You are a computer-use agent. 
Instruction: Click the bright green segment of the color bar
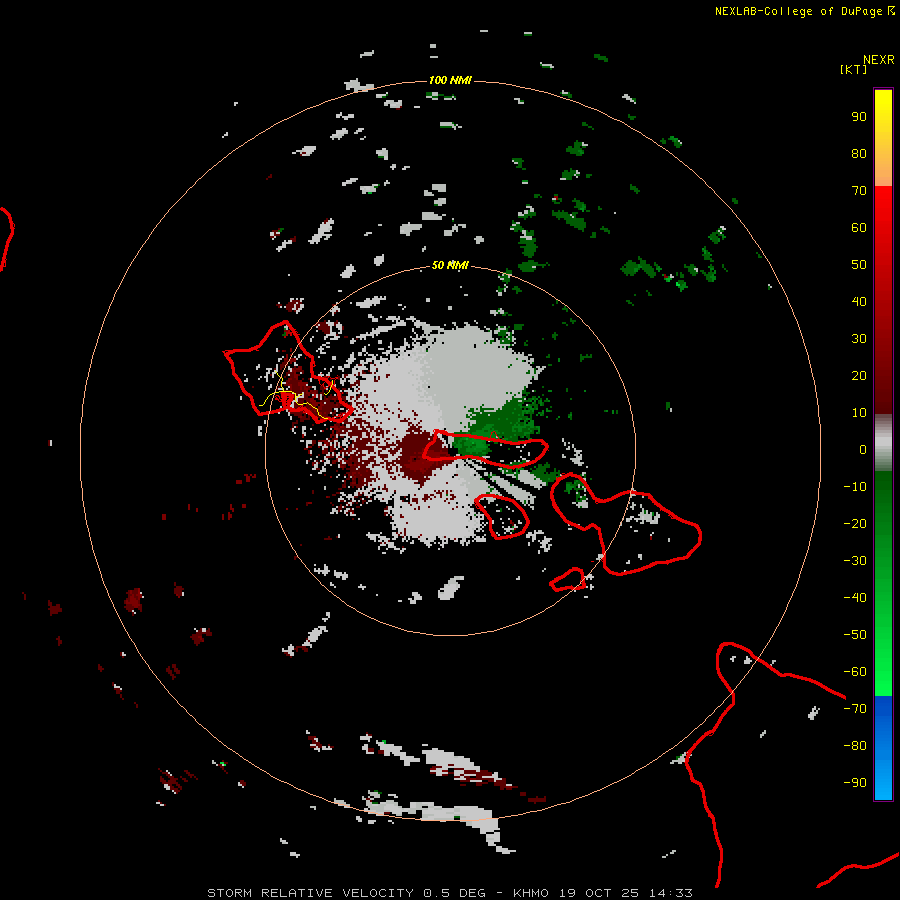coord(883,584)
